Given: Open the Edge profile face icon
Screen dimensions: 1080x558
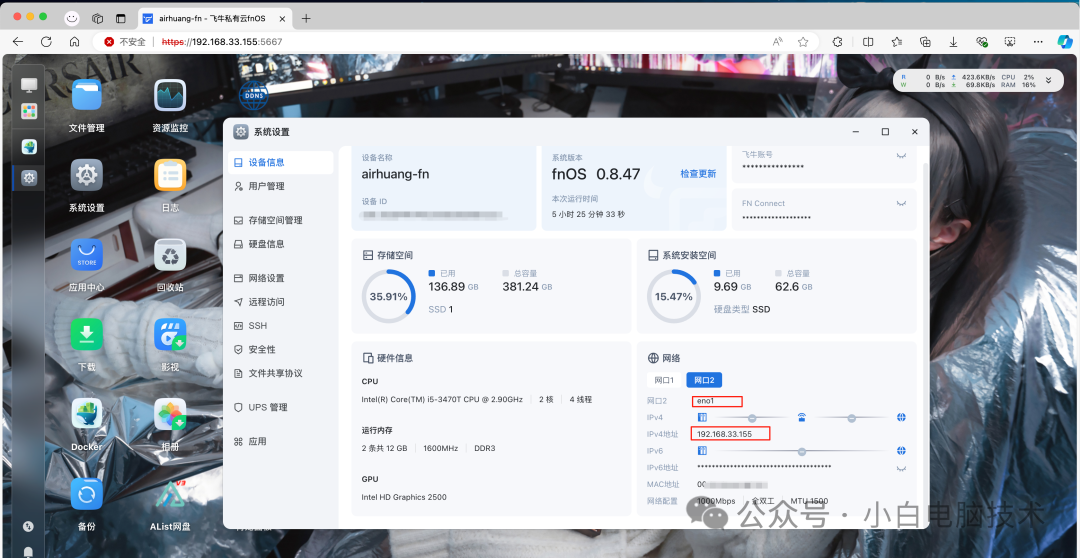Looking at the screenshot, I should [72, 19].
